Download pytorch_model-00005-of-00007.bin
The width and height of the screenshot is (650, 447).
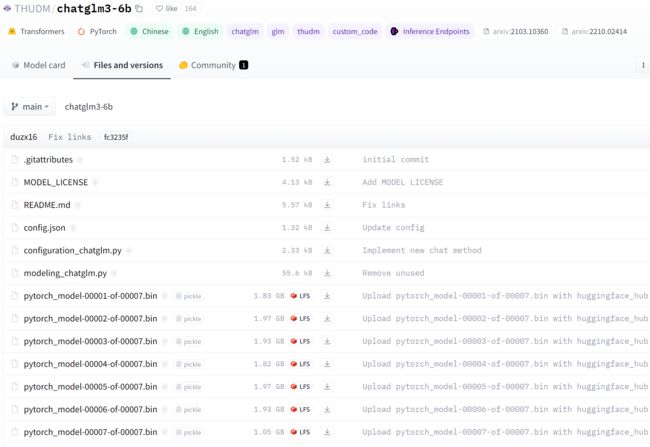[327, 386]
